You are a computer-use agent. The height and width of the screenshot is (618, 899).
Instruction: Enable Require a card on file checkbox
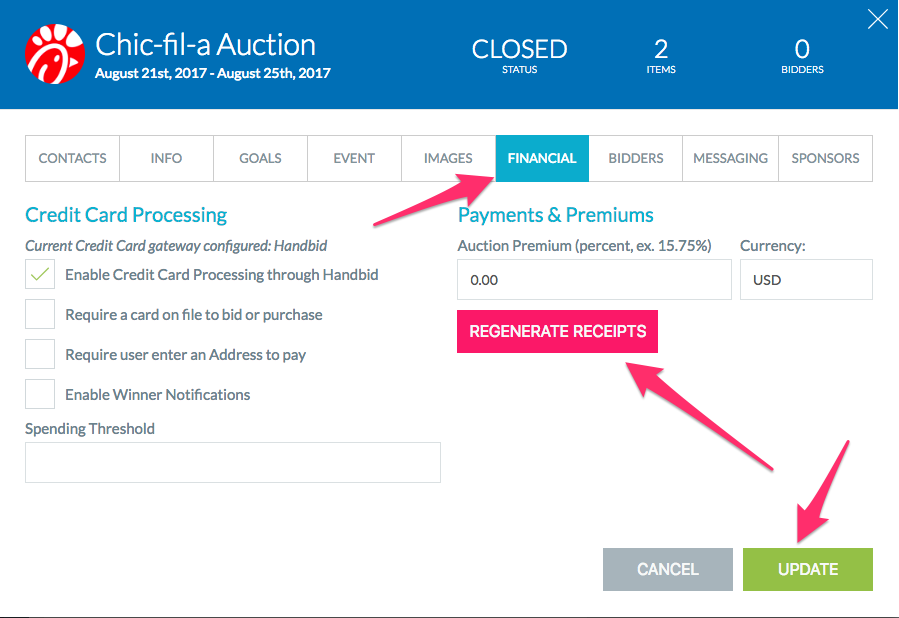pyautogui.click(x=40, y=314)
